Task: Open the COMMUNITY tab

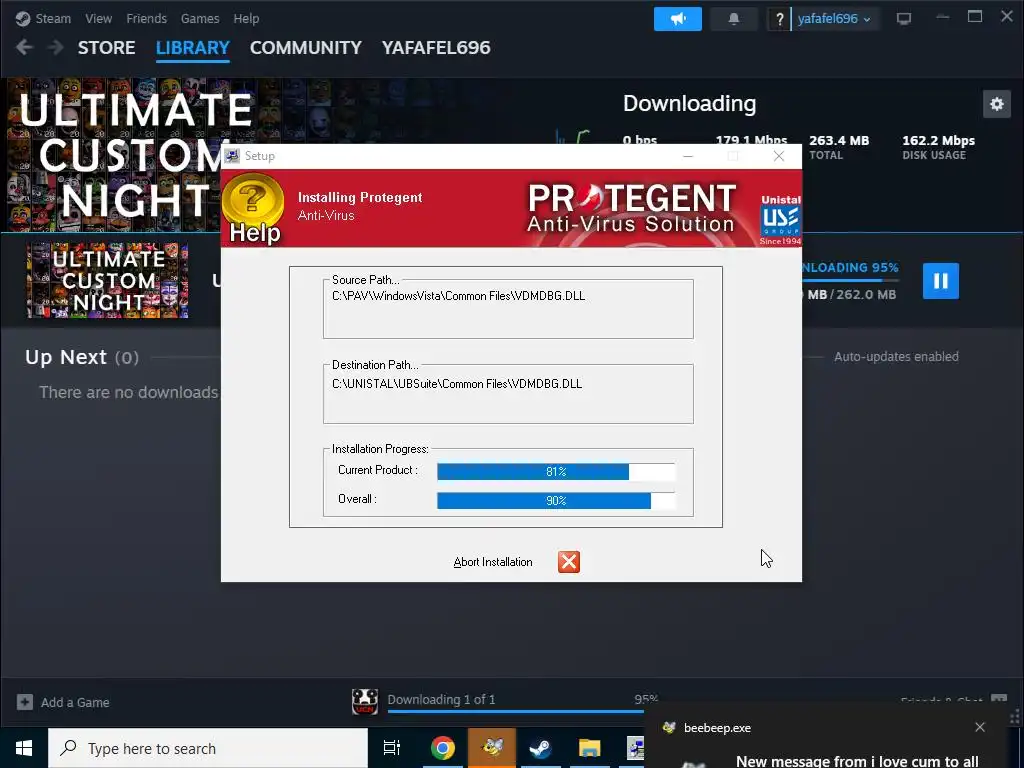Action: click(x=306, y=48)
